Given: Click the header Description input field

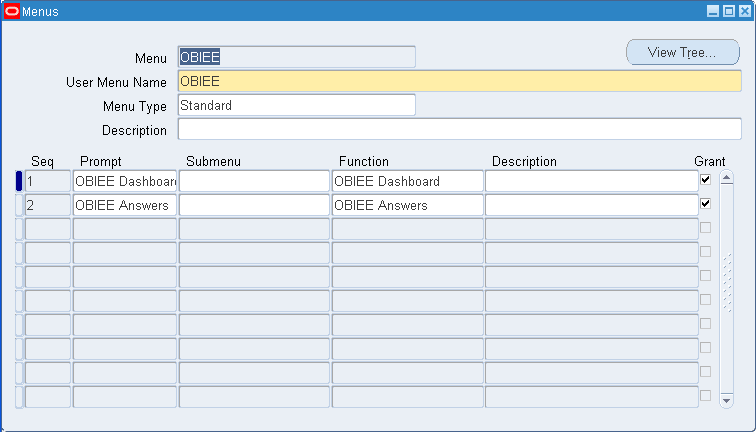Looking at the screenshot, I should pos(459,129).
